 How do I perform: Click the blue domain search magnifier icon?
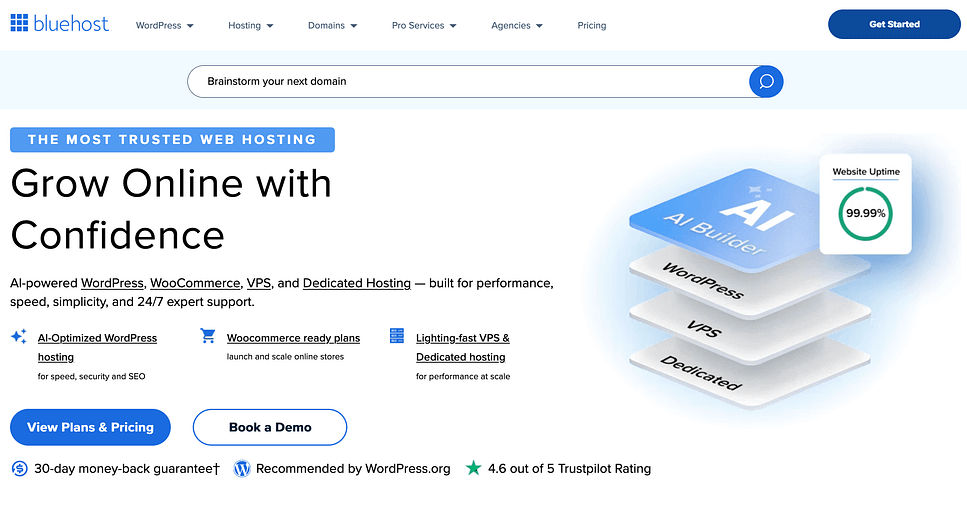(x=766, y=81)
